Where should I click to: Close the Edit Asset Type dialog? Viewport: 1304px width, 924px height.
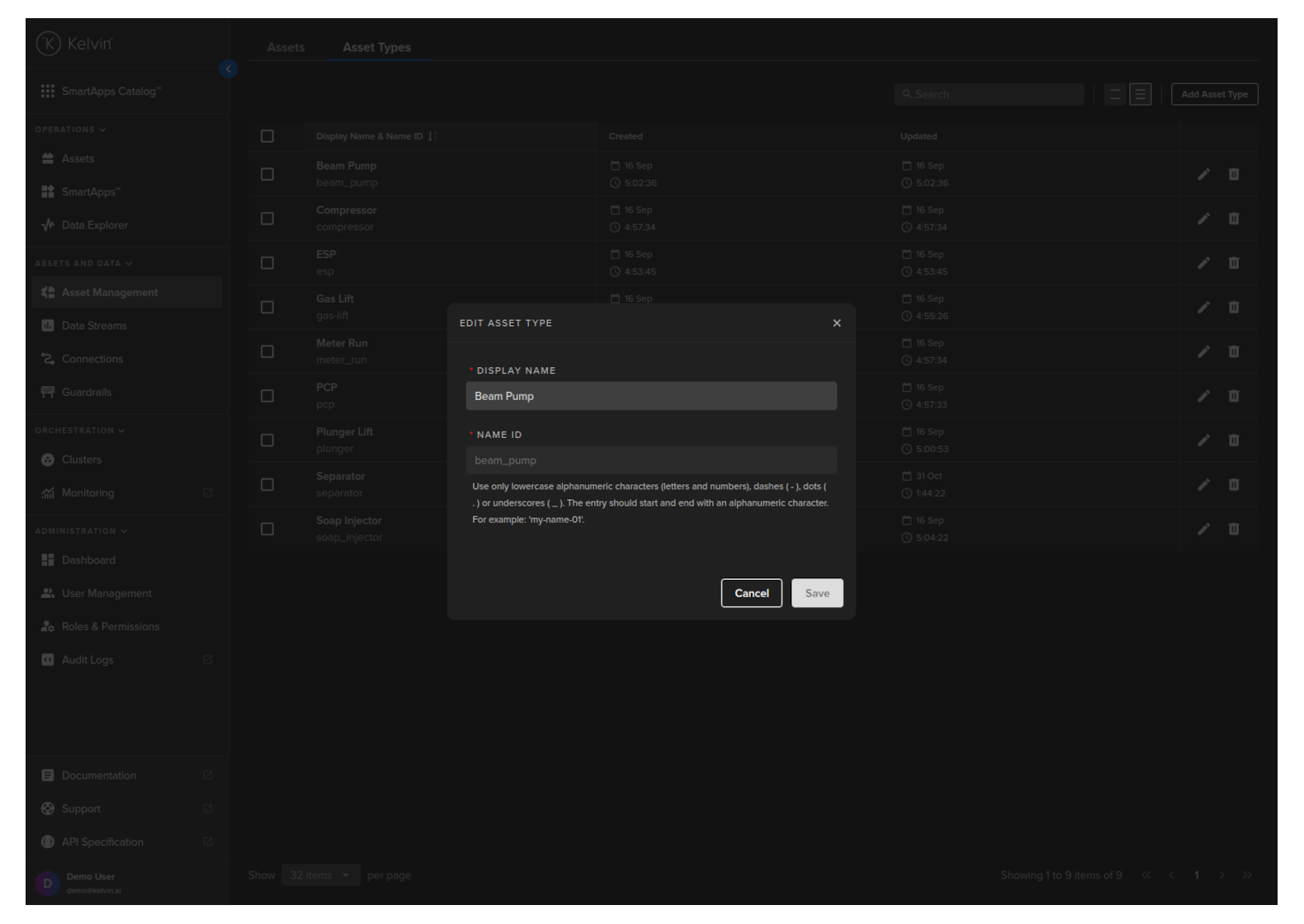837,323
